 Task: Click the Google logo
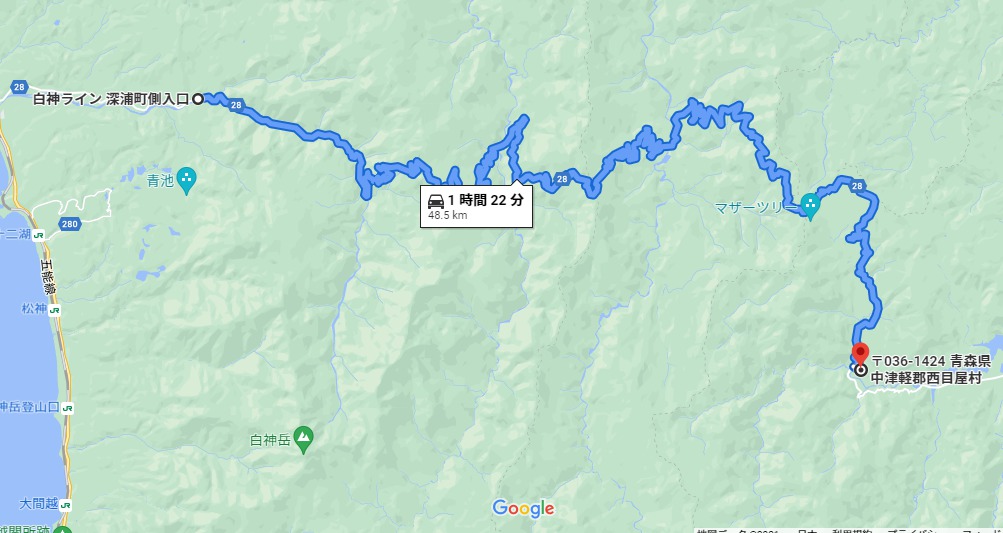pyautogui.click(x=523, y=508)
